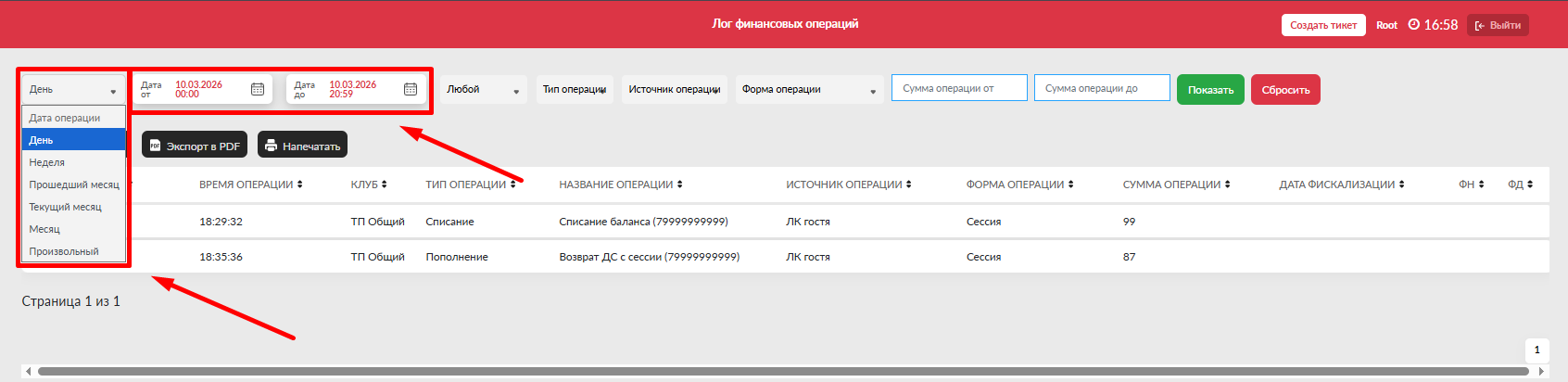Sort by 'Время операции' column arrows
The image size is (1568, 382).
(x=300, y=185)
